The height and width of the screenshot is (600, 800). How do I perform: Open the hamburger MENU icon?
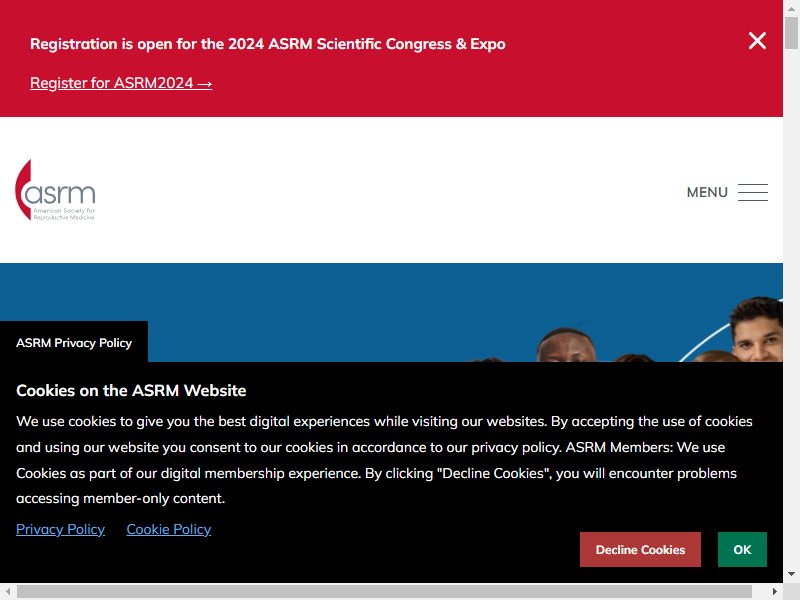pos(753,192)
